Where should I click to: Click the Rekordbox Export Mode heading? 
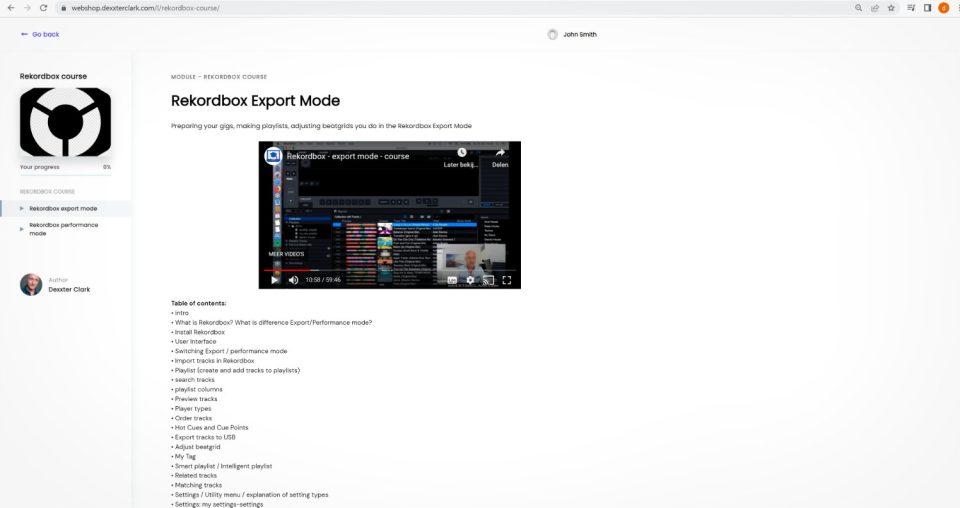tap(255, 100)
